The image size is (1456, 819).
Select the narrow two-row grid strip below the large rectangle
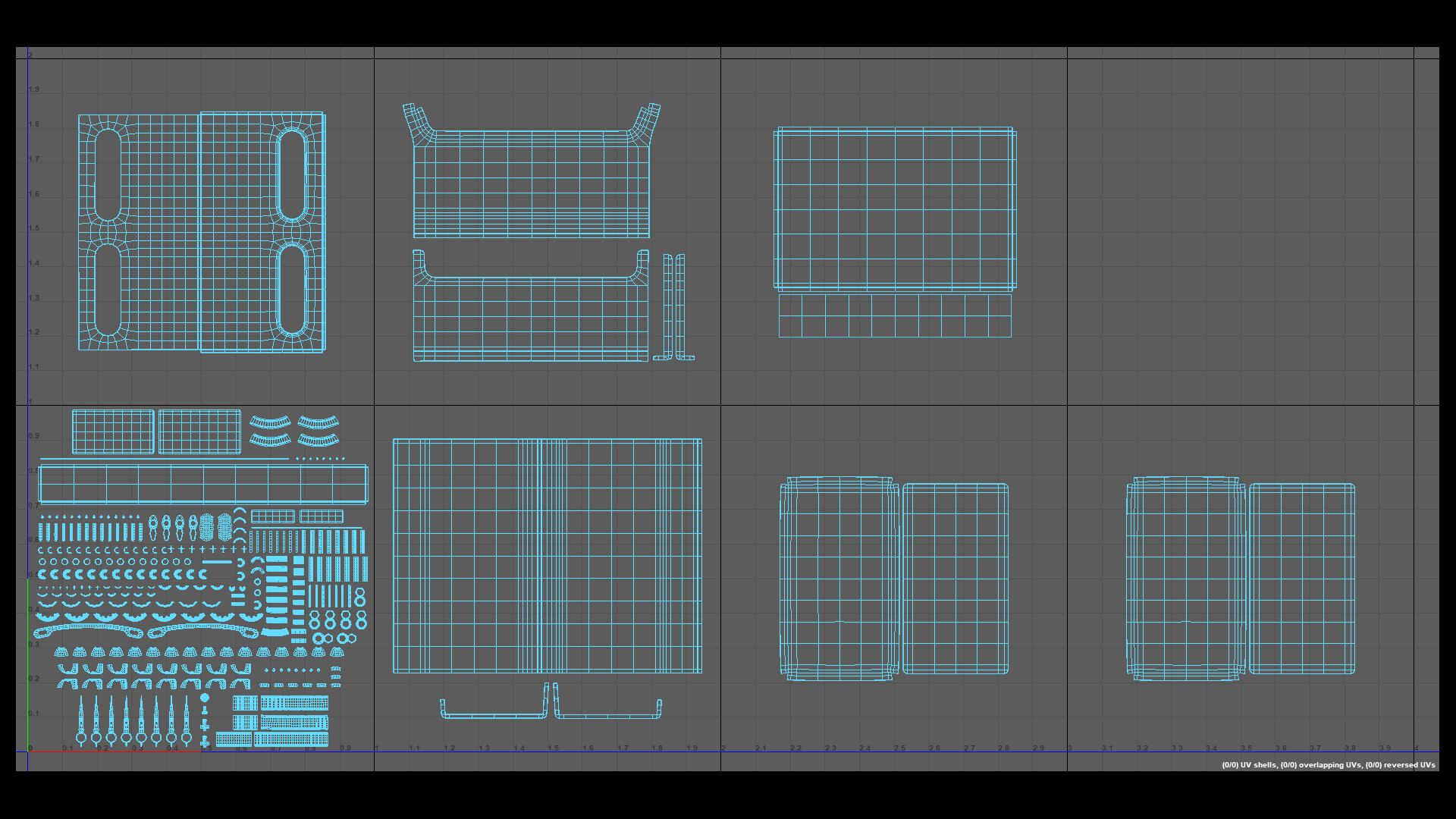point(895,315)
